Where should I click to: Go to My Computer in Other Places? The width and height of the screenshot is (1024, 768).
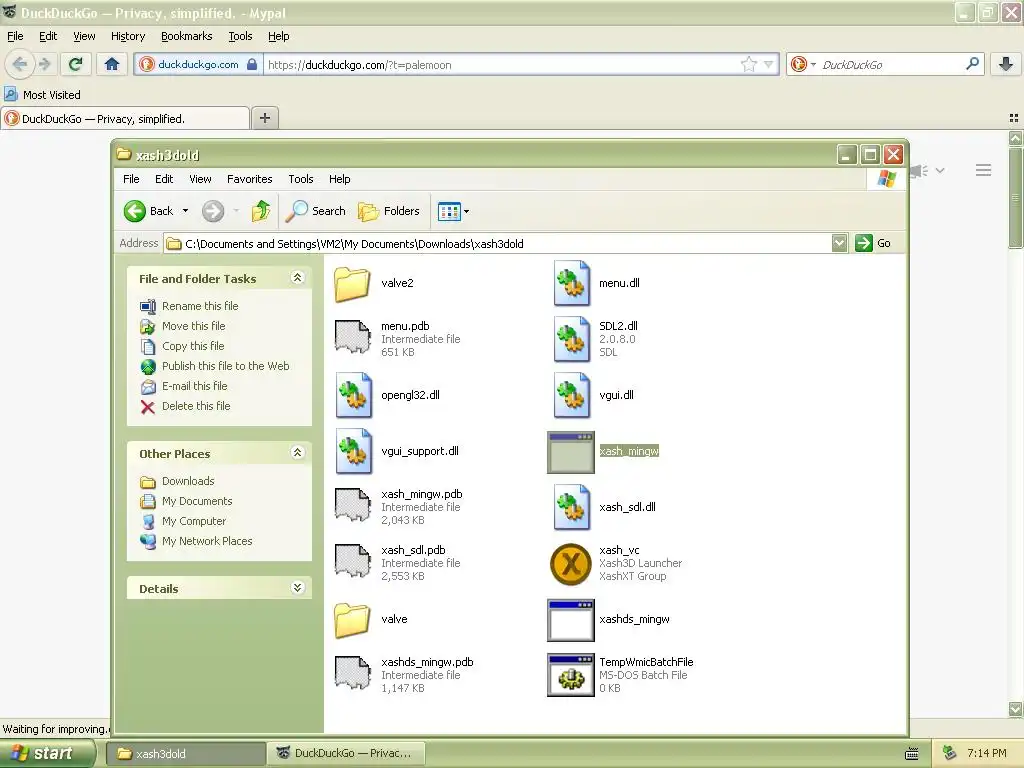point(194,521)
